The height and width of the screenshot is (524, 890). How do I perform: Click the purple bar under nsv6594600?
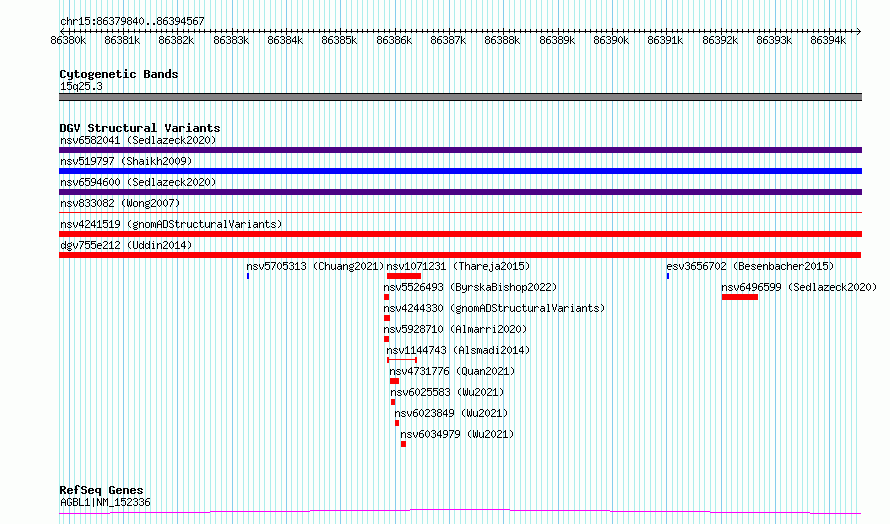[460, 192]
